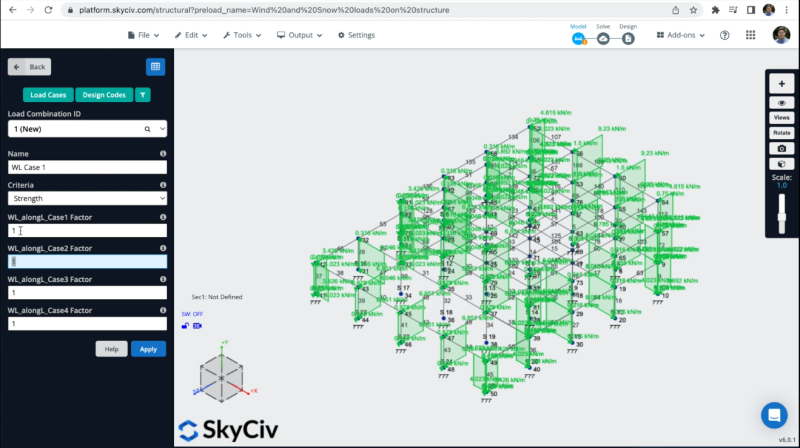Image resolution: width=800 pixels, height=448 pixels.
Task: Adjust the Scale slider handle
Action: [782, 216]
